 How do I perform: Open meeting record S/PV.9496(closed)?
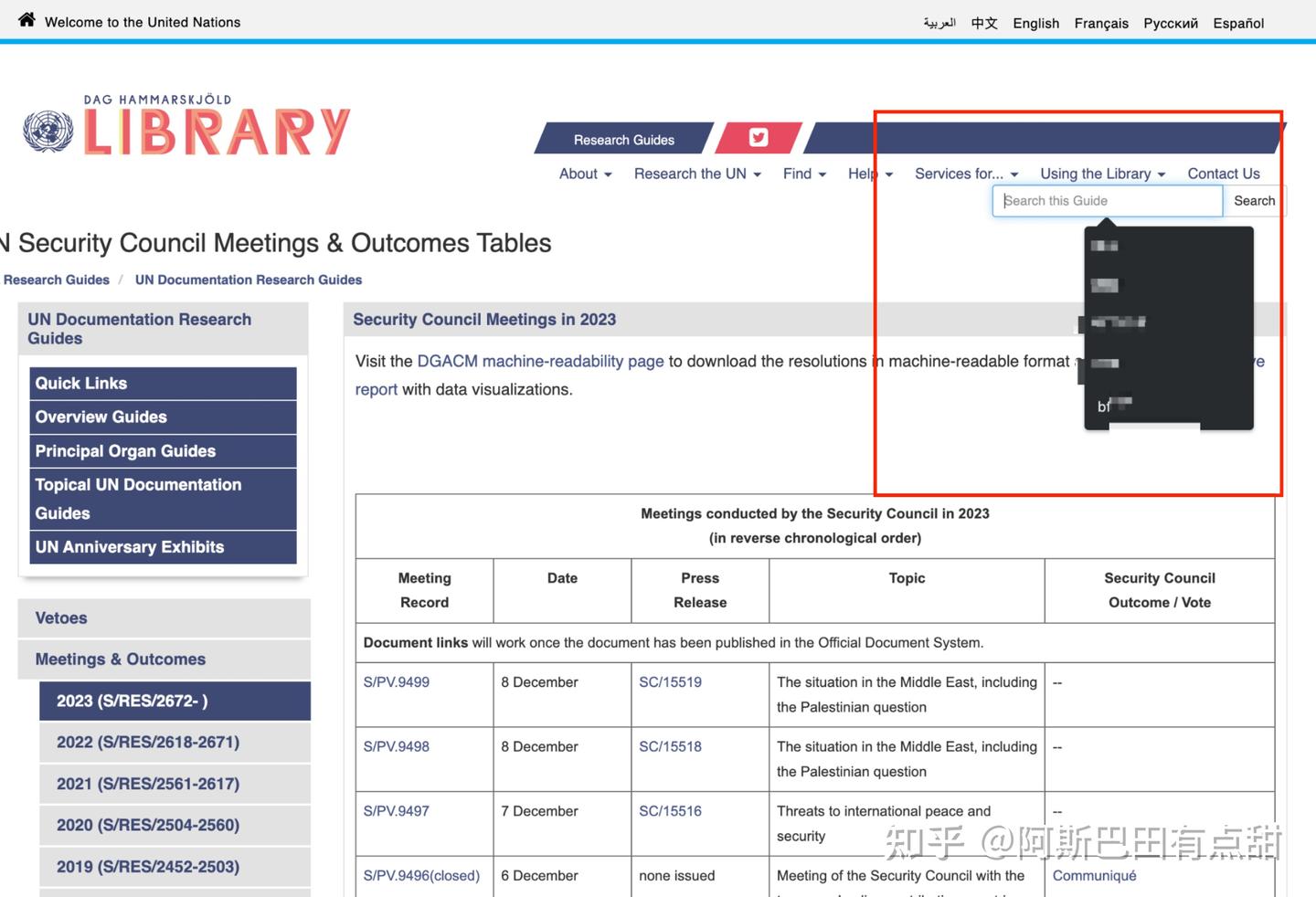pyautogui.click(x=421, y=876)
